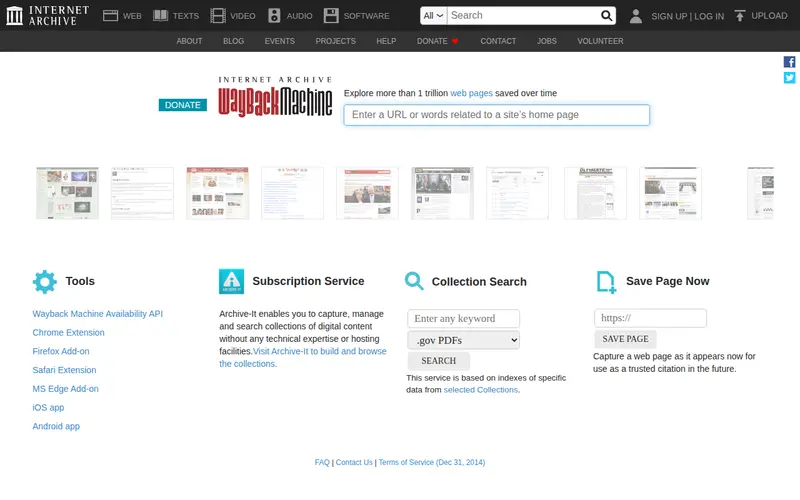The width and height of the screenshot is (800, 500).
Task: Open the iOS app link
Action: pos(48,408)
